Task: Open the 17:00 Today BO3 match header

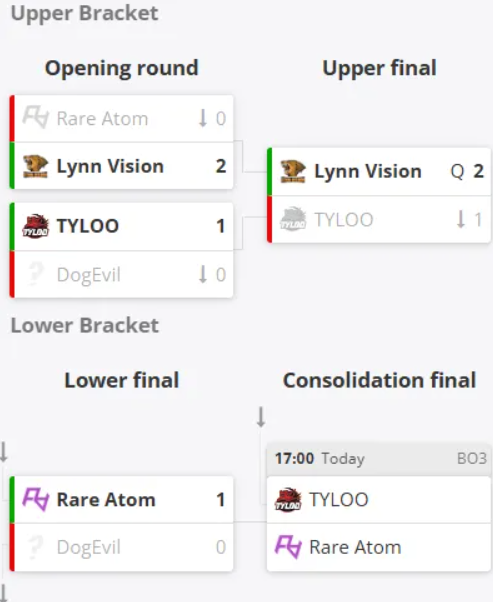Action: pos(379,459)
